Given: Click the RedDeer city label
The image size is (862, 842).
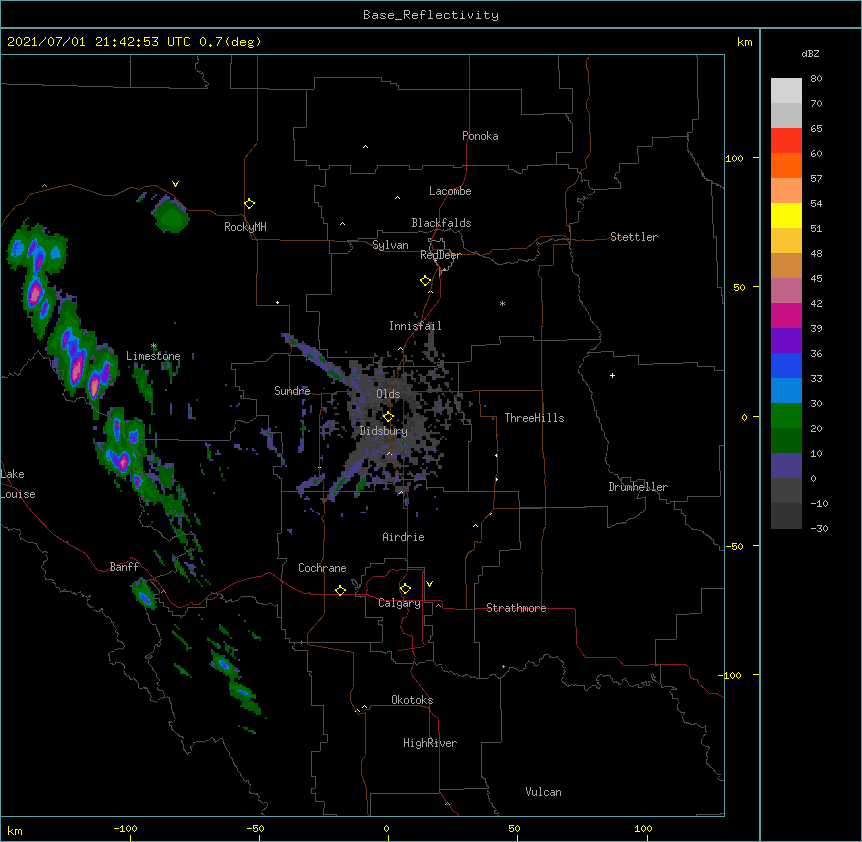Looking at the screenshot, I should (x=440, y=255).
